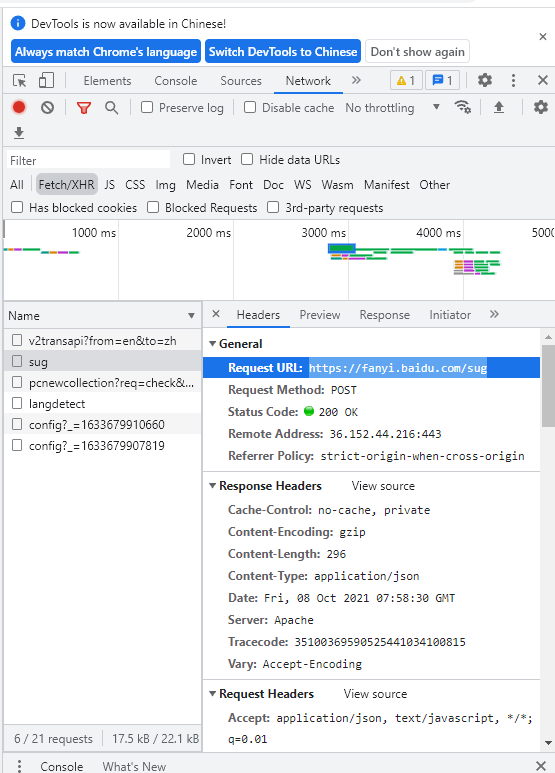Enable the Preserve log checkbox

[147, 107]
